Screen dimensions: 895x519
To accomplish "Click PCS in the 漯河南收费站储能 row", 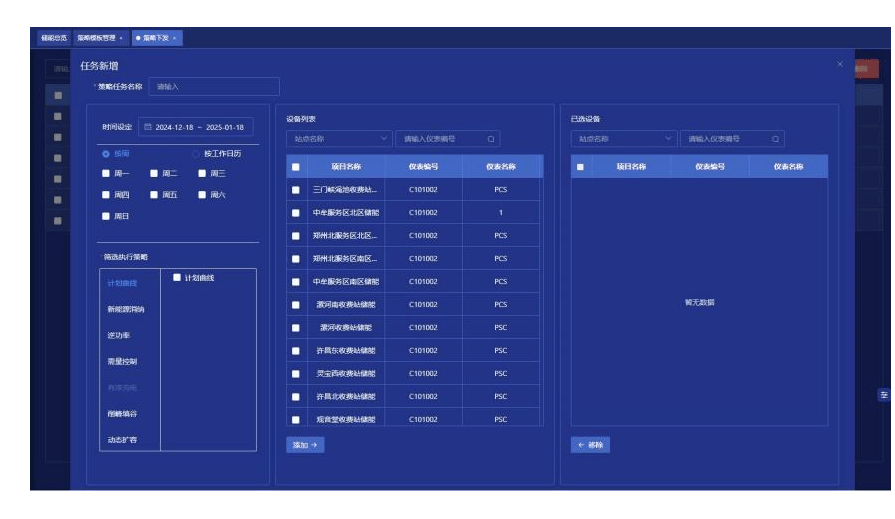I will click(501, 305).
